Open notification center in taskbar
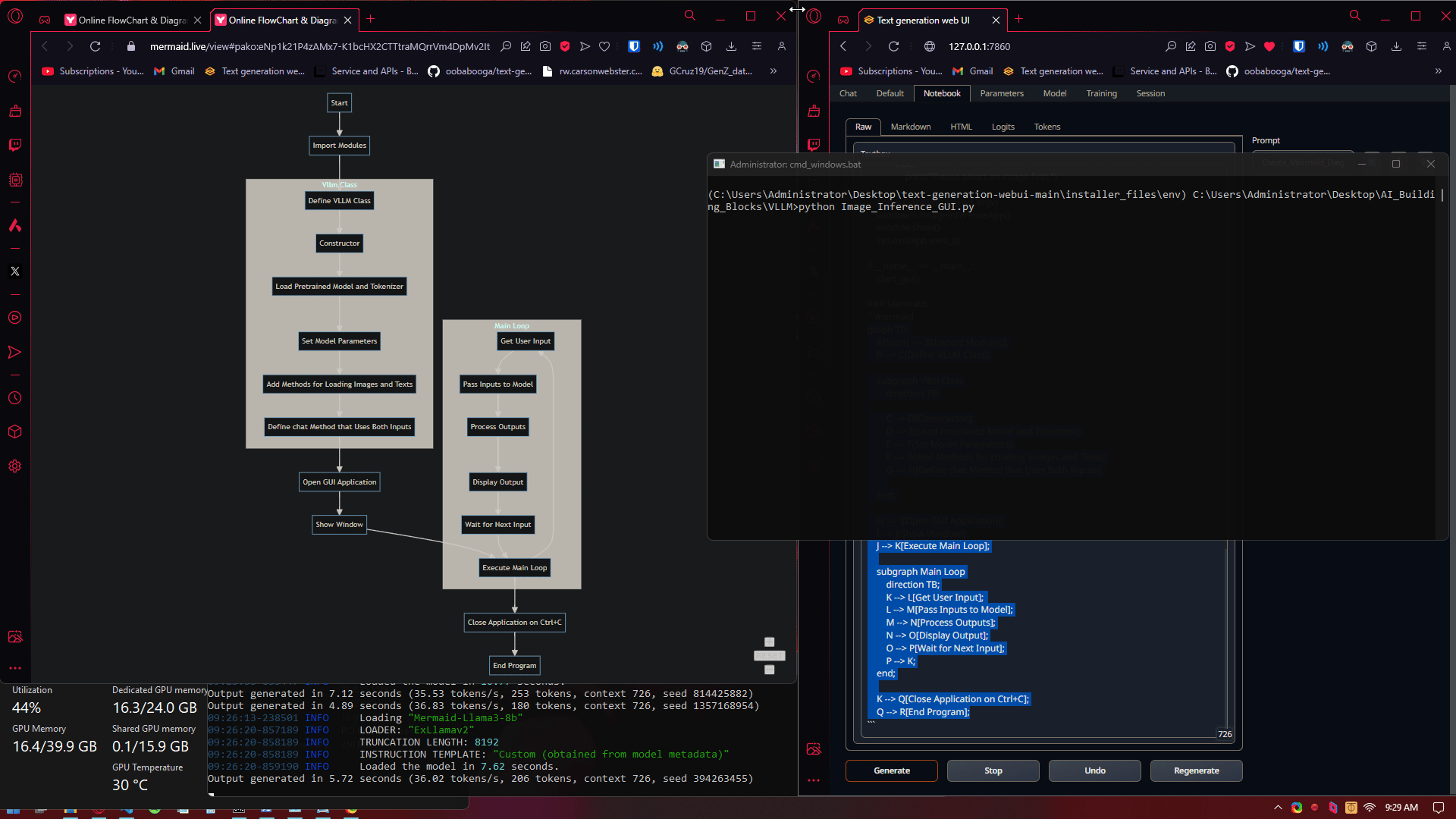This screenshot has height=819, width=1456. pos(1439,808)
